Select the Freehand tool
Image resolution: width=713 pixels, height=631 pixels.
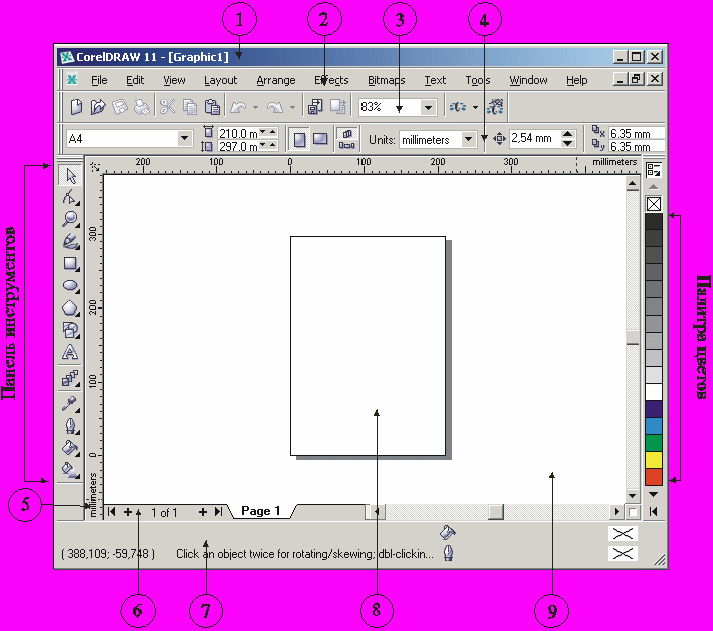click(70, 241)
